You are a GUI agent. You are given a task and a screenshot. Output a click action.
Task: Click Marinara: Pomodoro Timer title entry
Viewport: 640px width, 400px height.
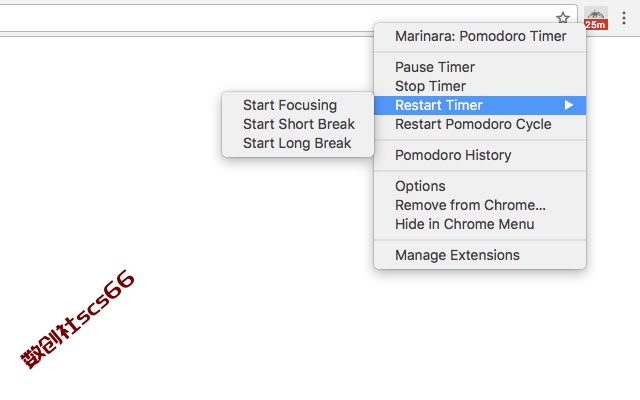(x=480, y=36)
